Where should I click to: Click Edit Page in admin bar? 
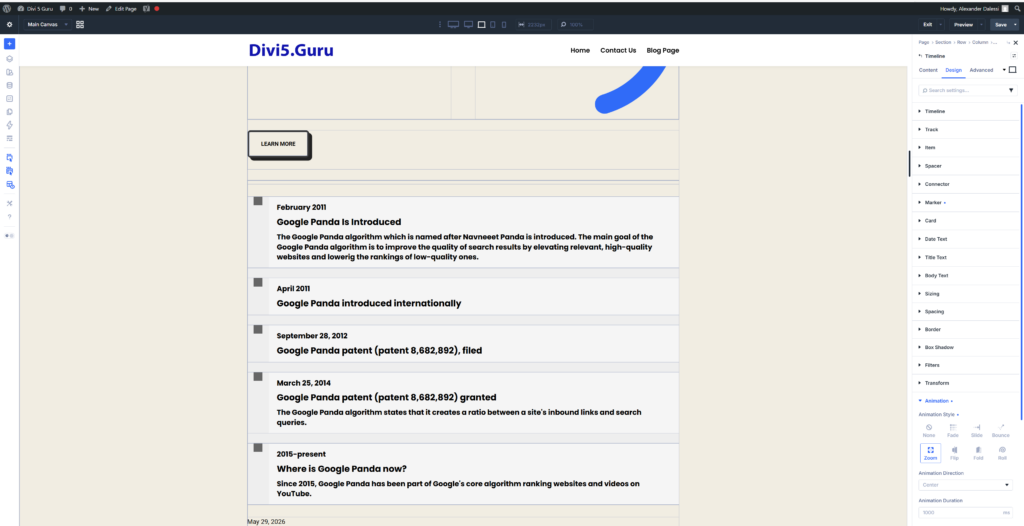[x=120, y=8]
